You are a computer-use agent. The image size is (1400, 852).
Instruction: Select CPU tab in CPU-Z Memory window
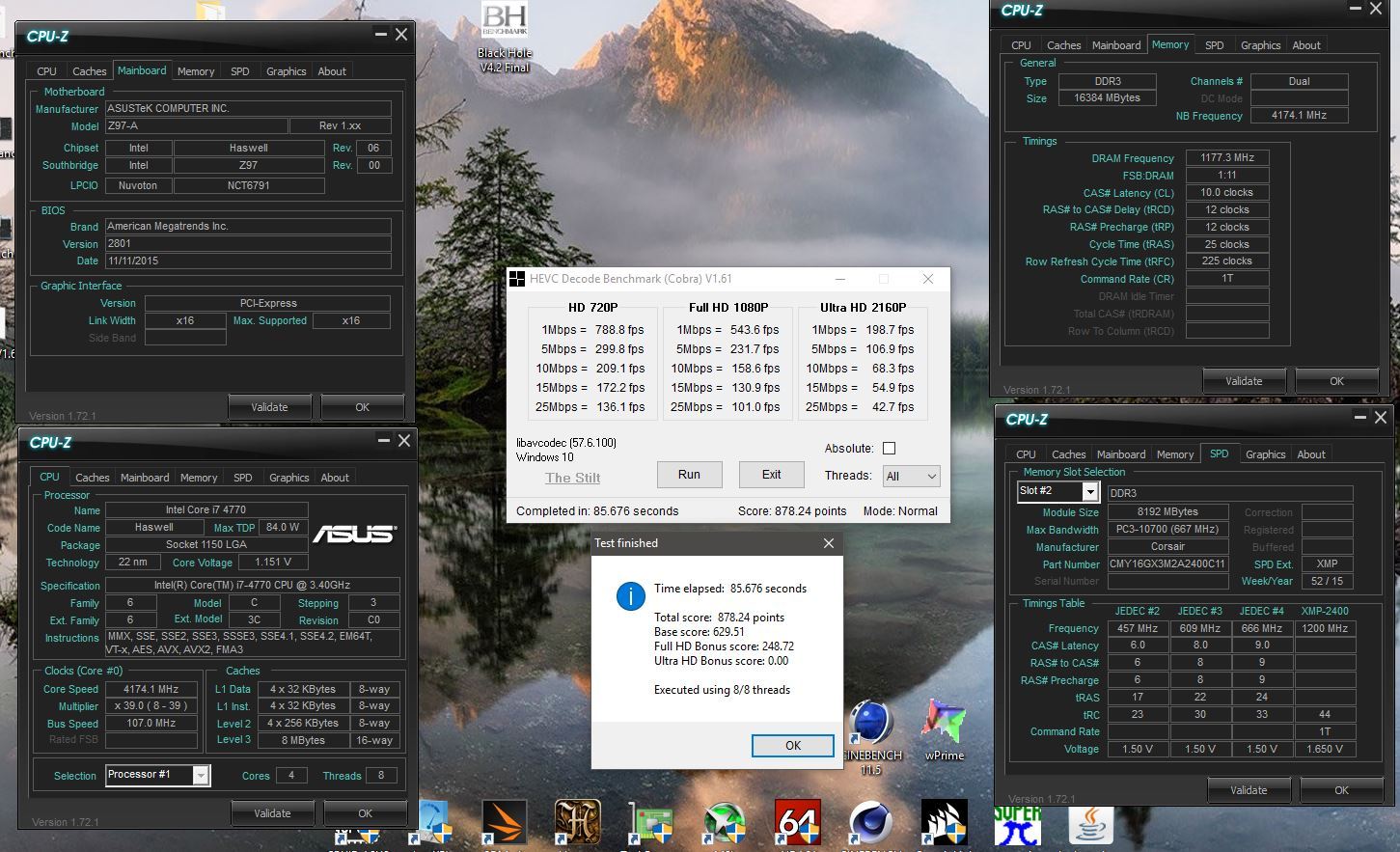pyautogui.click(x=1021, y=45)
